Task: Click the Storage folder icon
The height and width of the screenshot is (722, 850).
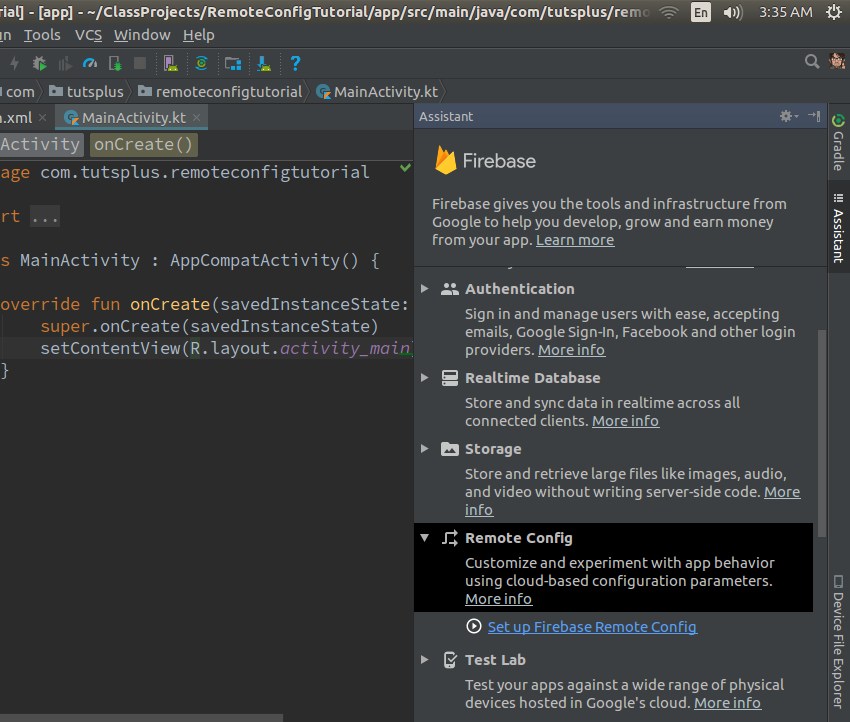Action: pos(449,449)
